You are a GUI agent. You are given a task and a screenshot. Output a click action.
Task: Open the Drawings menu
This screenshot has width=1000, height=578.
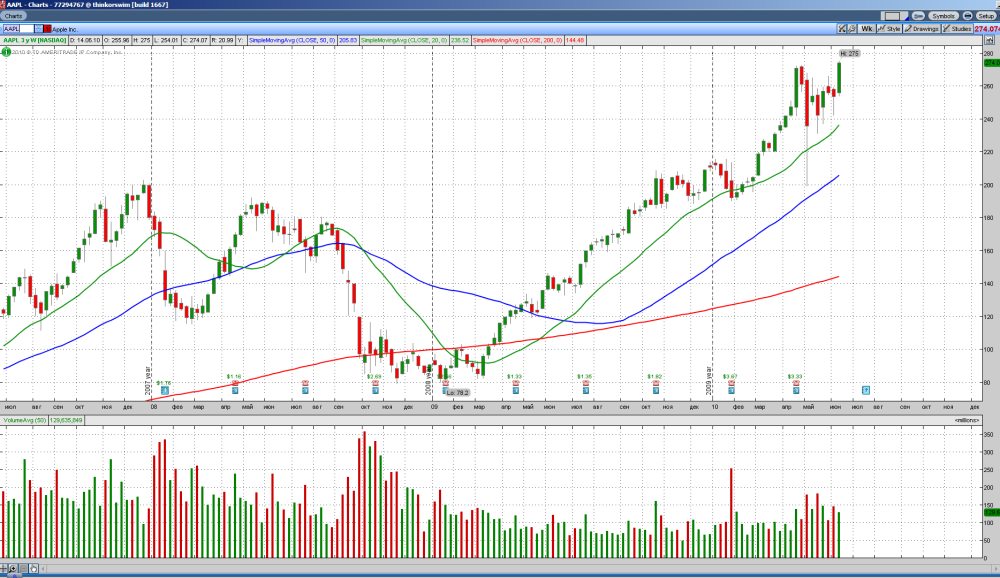[x=922, y=29]
